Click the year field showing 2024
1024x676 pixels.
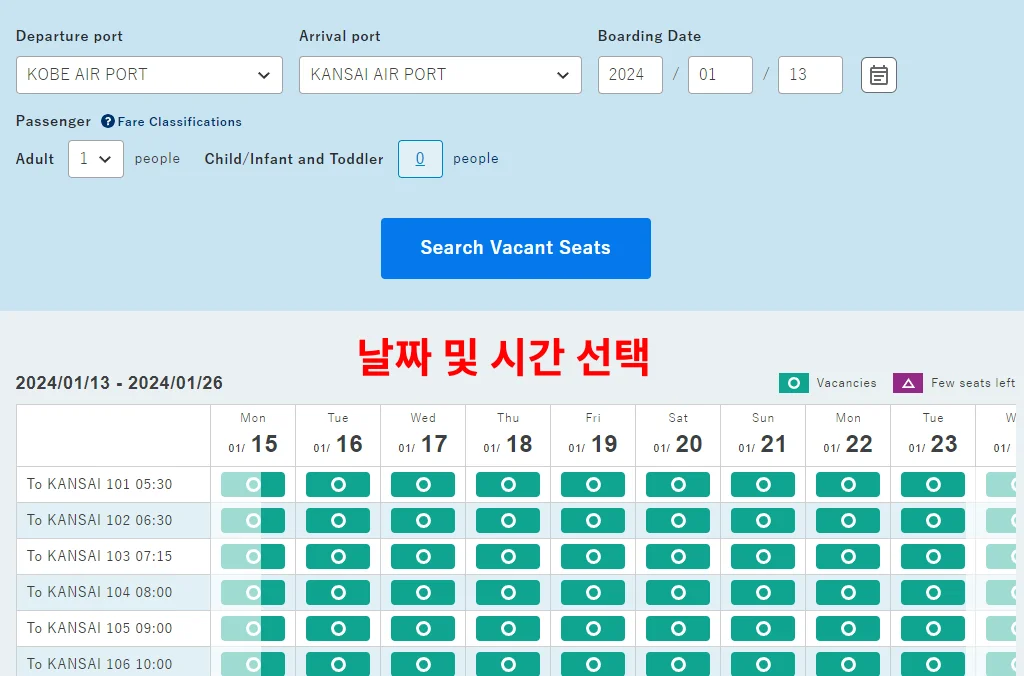coord(630,74)
